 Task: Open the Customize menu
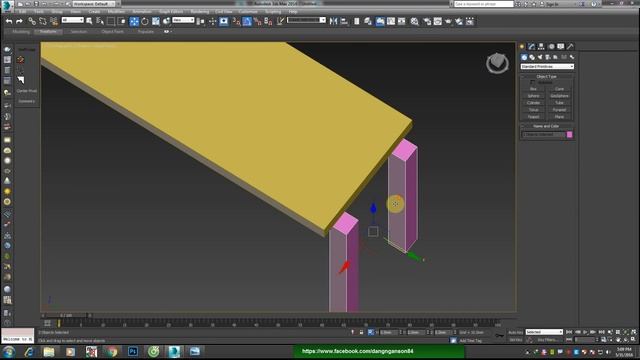(248, 11)
